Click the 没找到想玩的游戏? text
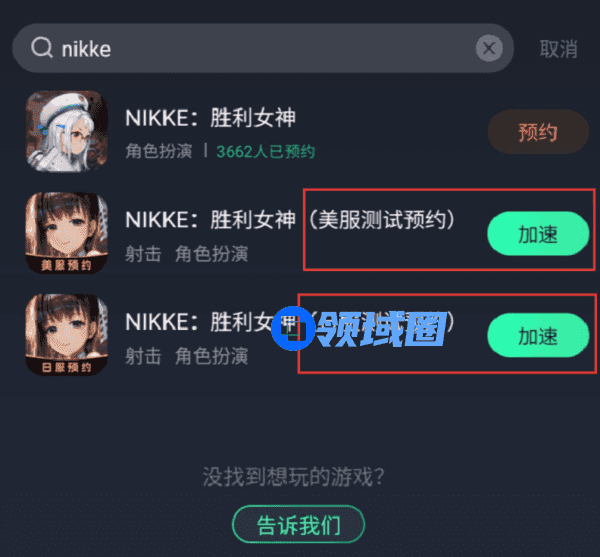 [x=293, y=477]
